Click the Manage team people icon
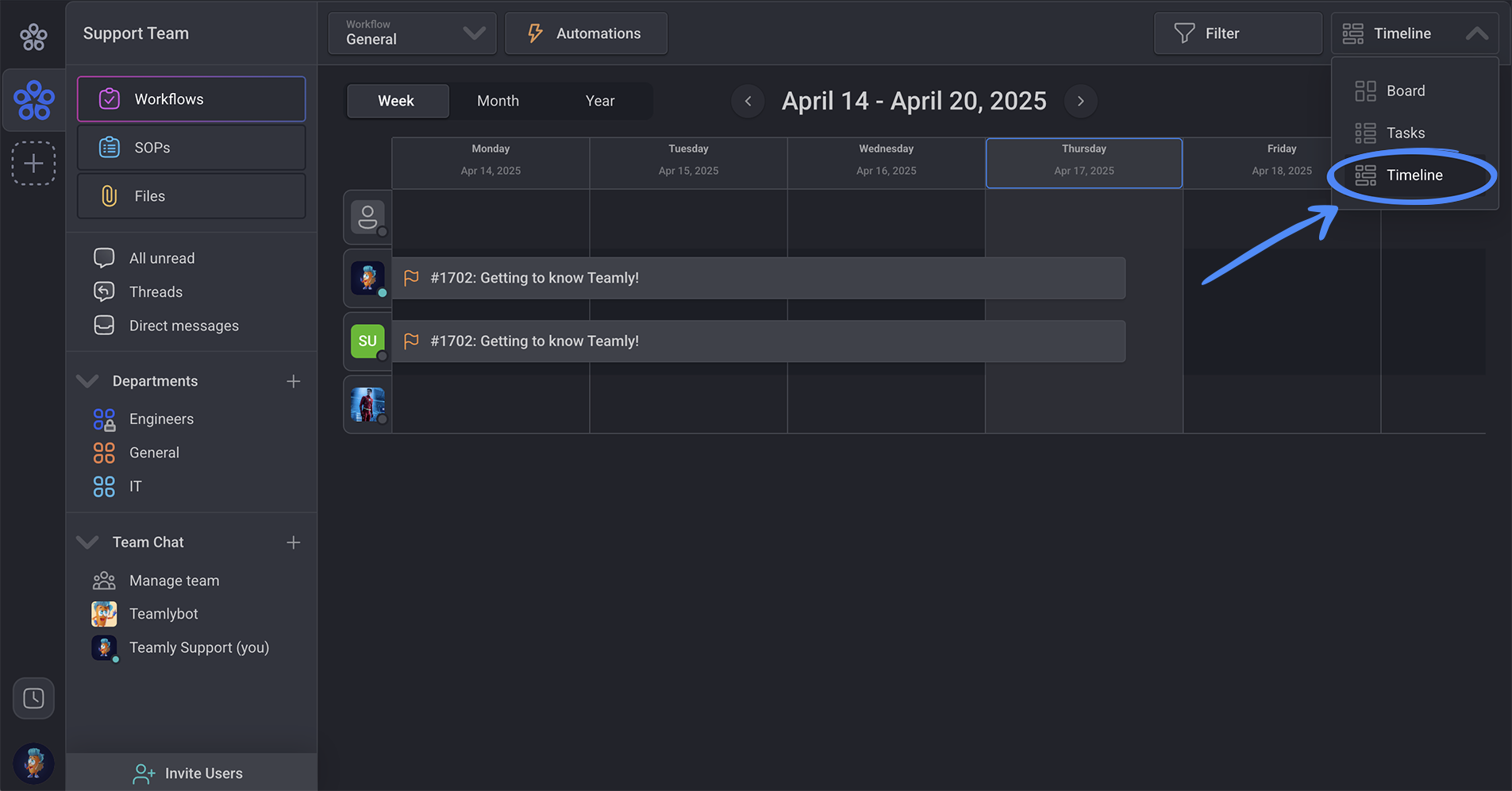Viewport: 1512px width, 791px height. (104, 581)
